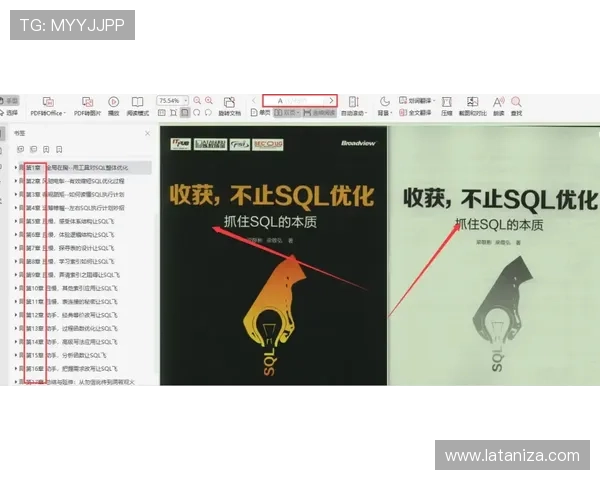Click the PDF转Office conversion icon
Image resolution: width=600 pixels, height=480 pixels.
tap(48, 102)
